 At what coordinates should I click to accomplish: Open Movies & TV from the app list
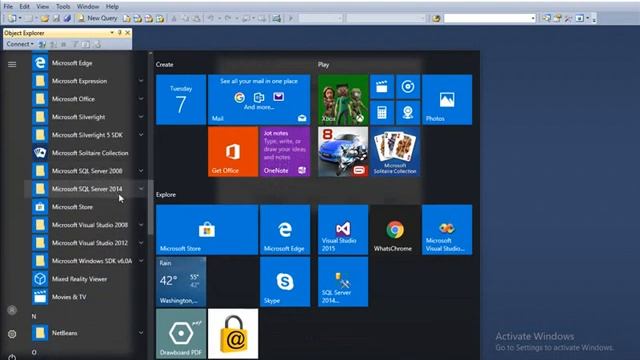[x=82, y=297]
